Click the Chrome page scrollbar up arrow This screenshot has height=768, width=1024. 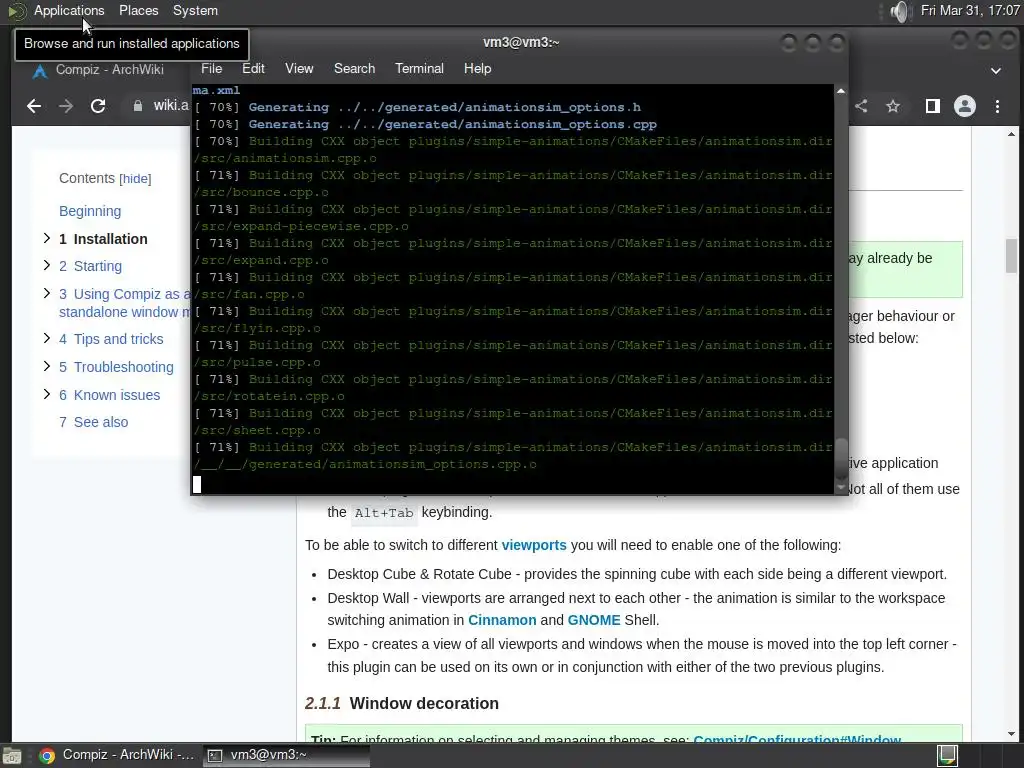pyautogui.click(x=1012, y=134)
